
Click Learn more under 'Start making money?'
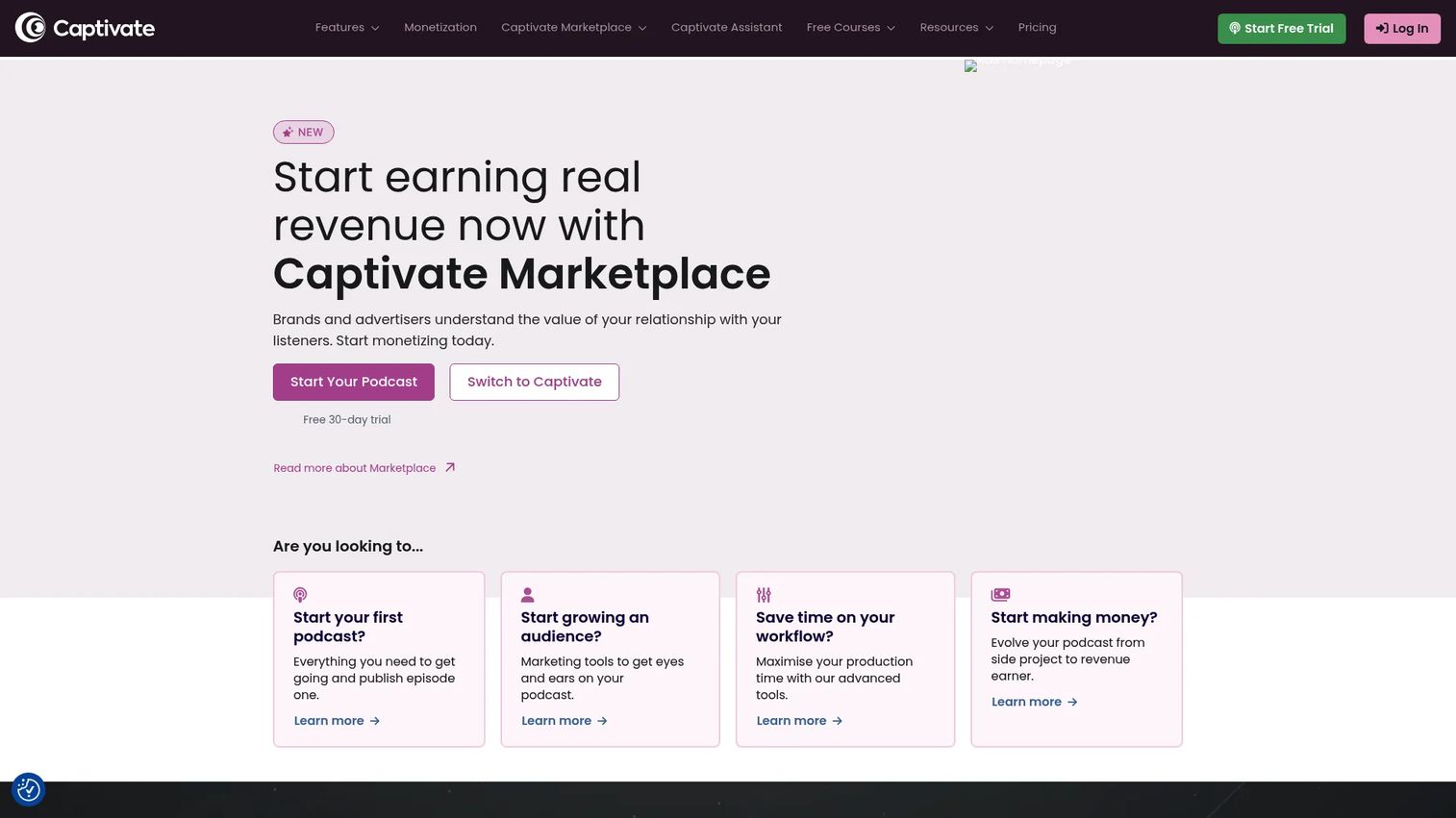1035,702
